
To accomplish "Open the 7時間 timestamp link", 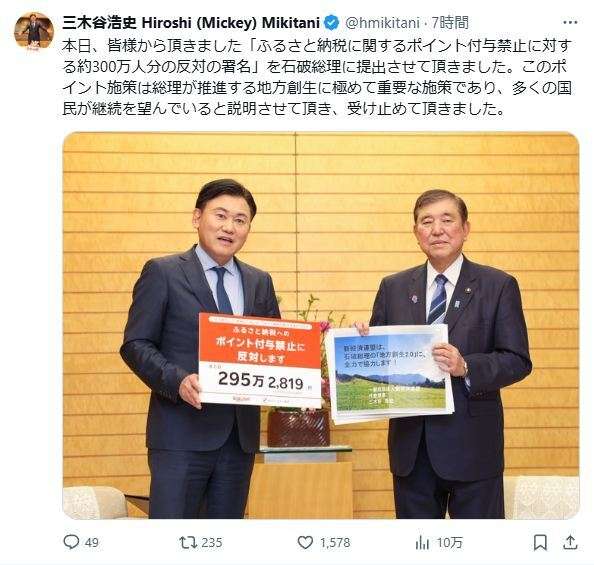I will (450, 23).
